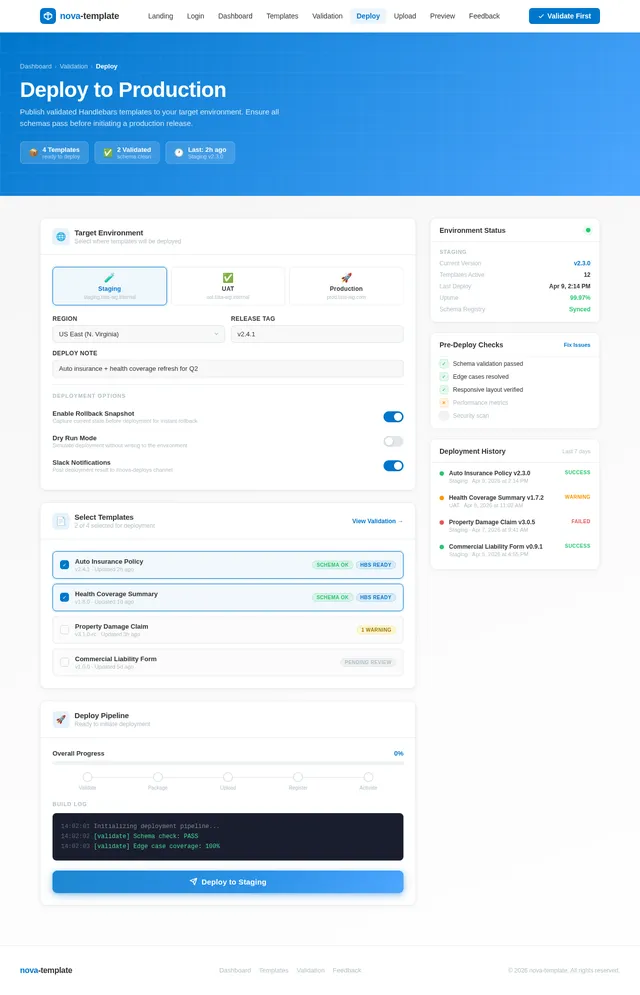Select the Production rocket environment card
Screen dimensions: 640x995
point(346,286)
